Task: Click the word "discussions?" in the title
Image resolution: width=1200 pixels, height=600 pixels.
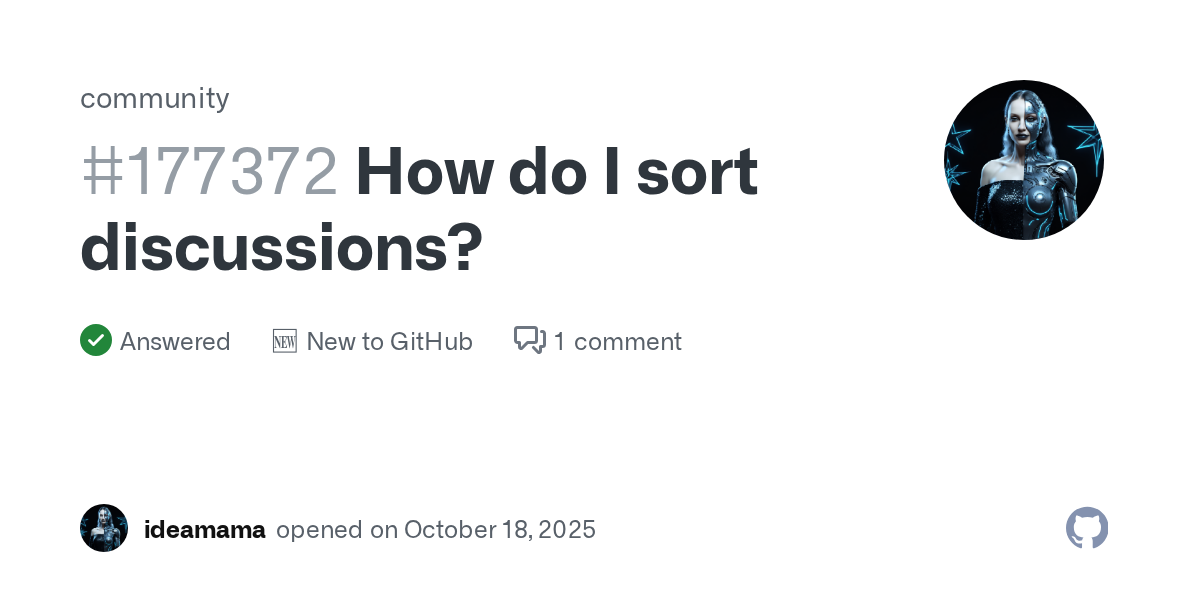Action: pyautogui.click(x=281, y=247)
